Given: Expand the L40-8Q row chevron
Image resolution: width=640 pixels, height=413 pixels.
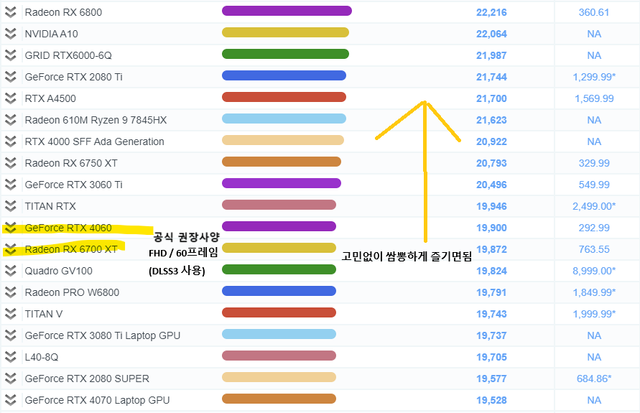Looking at the screenshot, I should (10, 358).
